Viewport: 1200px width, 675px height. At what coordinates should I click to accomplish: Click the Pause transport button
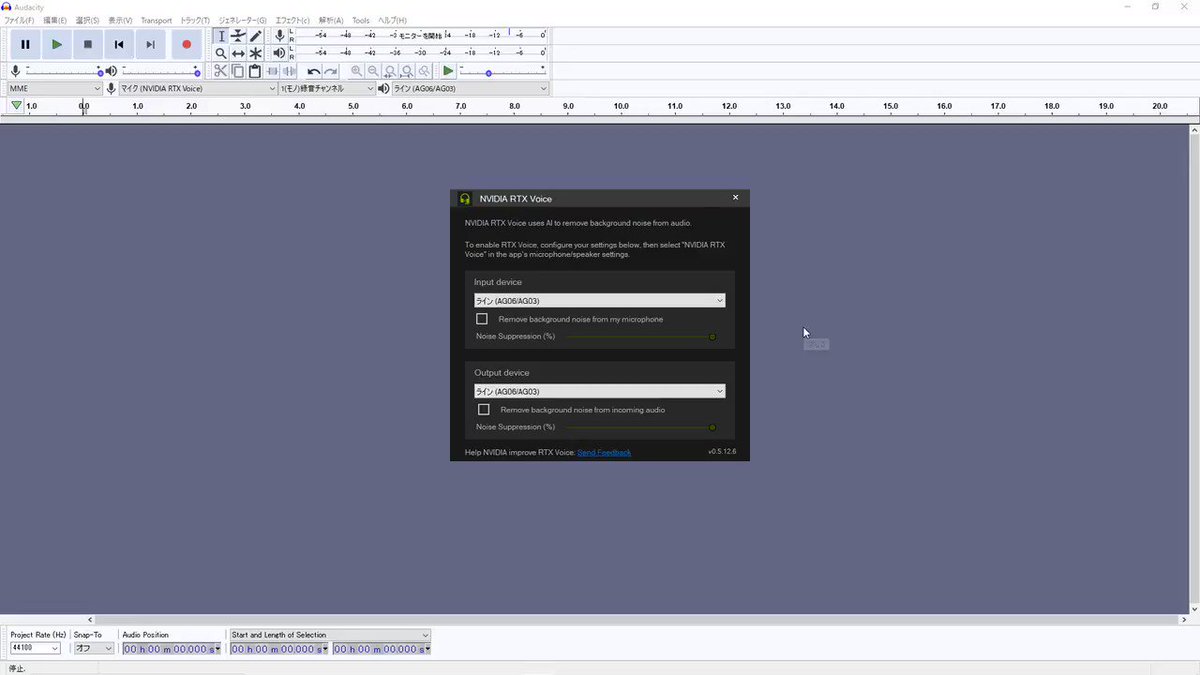pos(25,44)
